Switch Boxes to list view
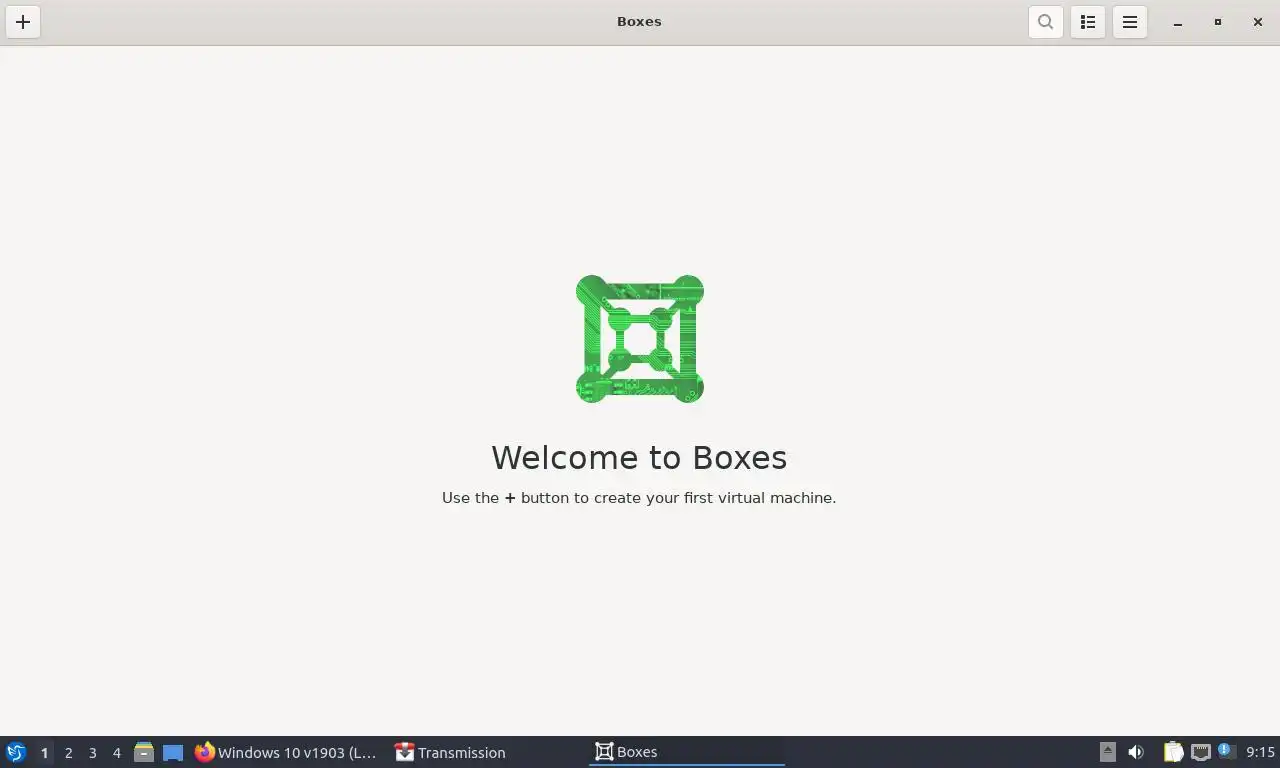Image resolution: width=1280 pixels, height=768 pixels. click(x=1088, y=22)
